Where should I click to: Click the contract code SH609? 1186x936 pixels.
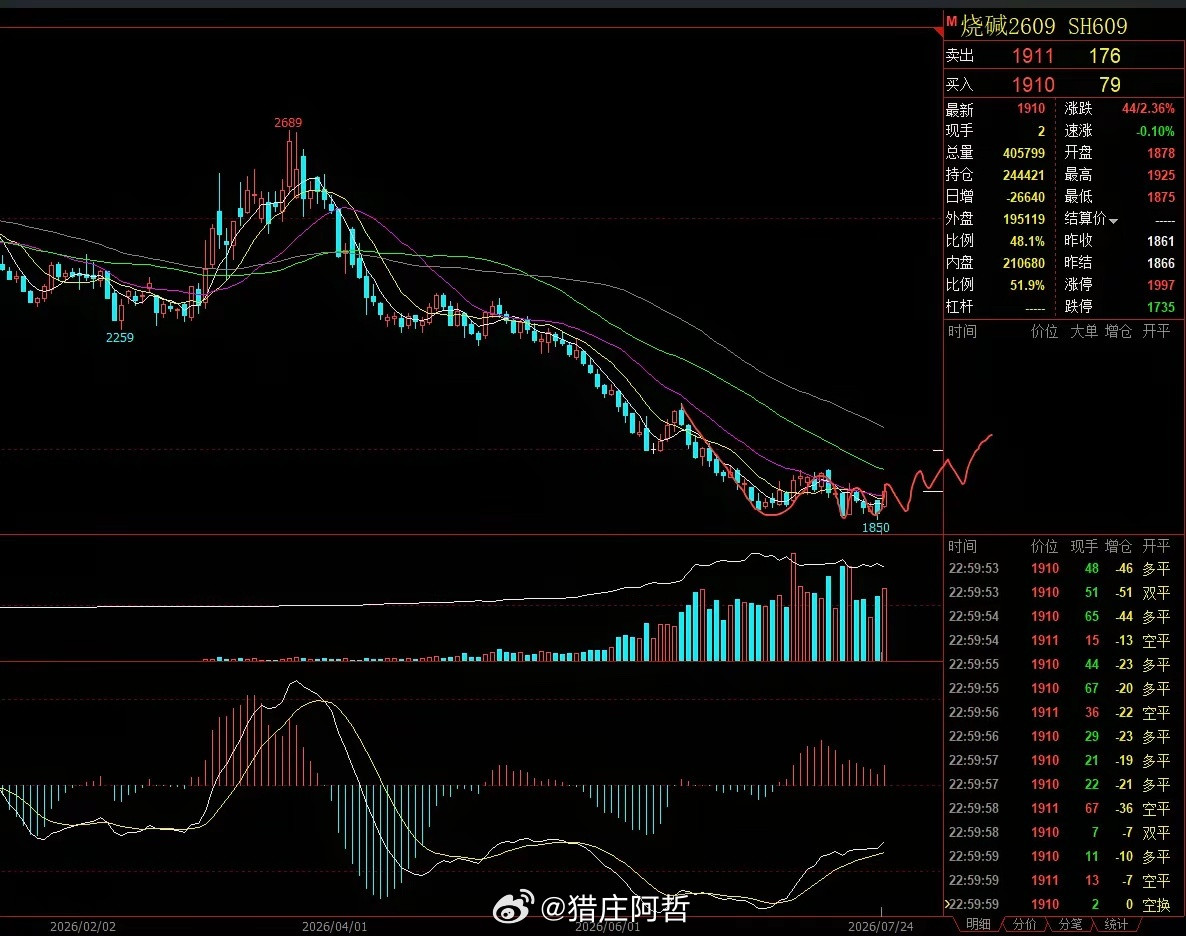click(1098, 26)
